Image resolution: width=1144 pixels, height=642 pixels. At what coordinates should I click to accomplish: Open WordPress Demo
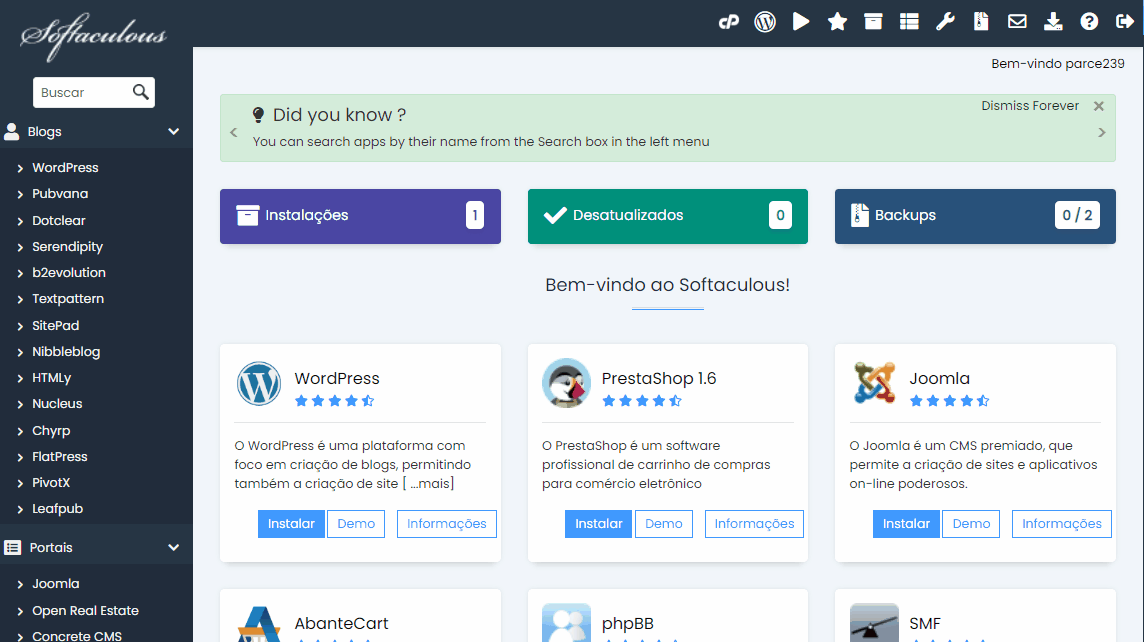click(356, 524)
